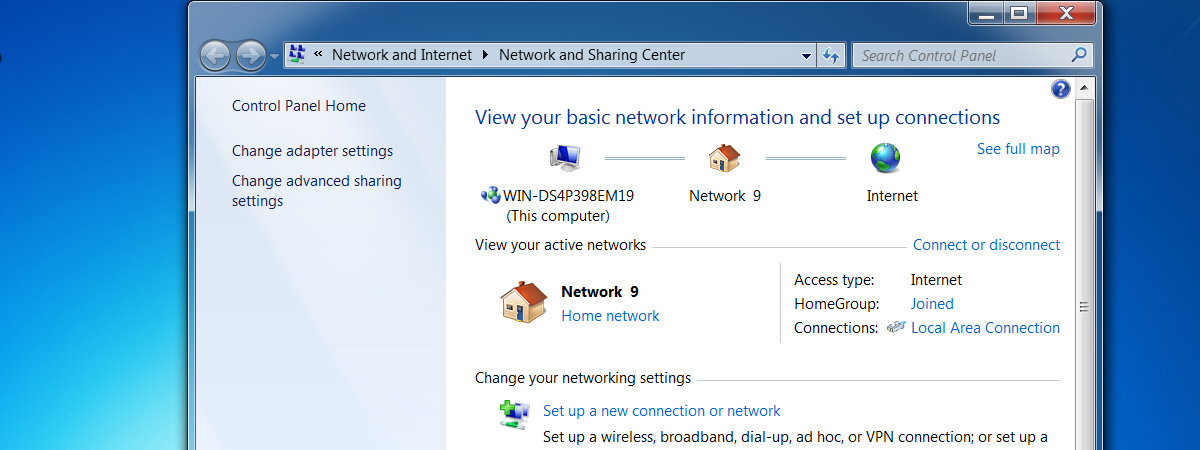Open Help with the blue question-mark icon
This screenshot has width=1200, height=450.
(1061, 89)
